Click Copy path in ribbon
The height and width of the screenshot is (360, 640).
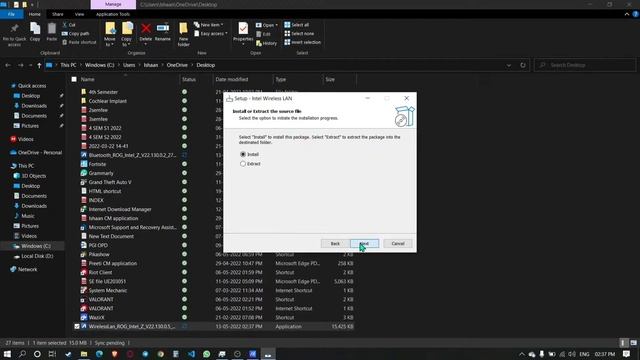tap(76, 33)
